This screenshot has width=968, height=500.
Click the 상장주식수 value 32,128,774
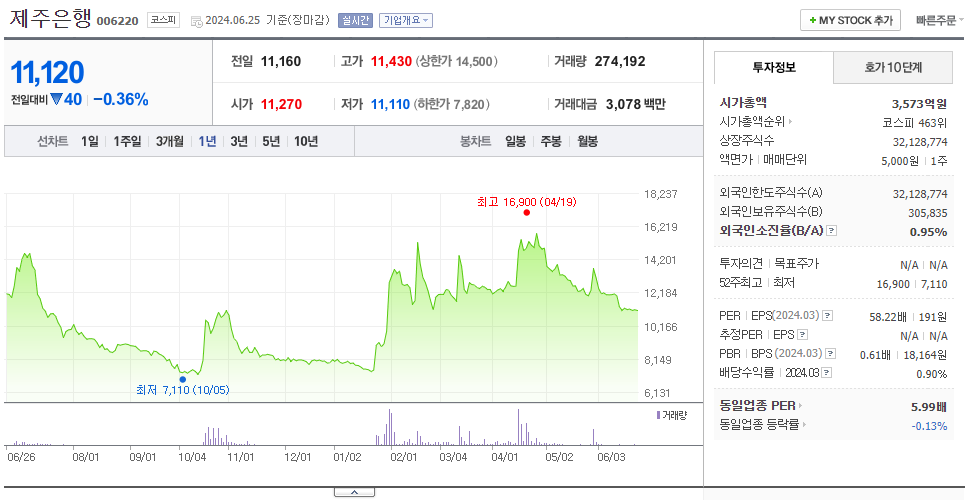click(920, 141)
